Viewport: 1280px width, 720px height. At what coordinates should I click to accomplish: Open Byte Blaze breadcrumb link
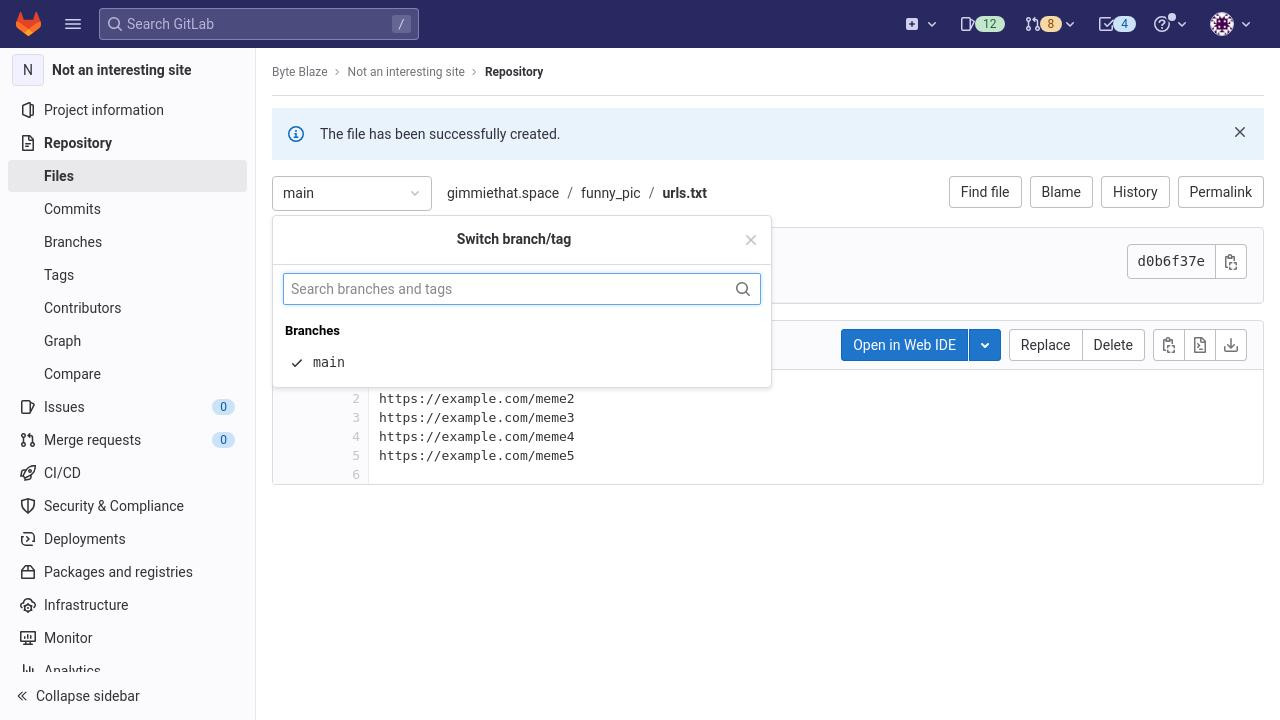coord(300,72)
